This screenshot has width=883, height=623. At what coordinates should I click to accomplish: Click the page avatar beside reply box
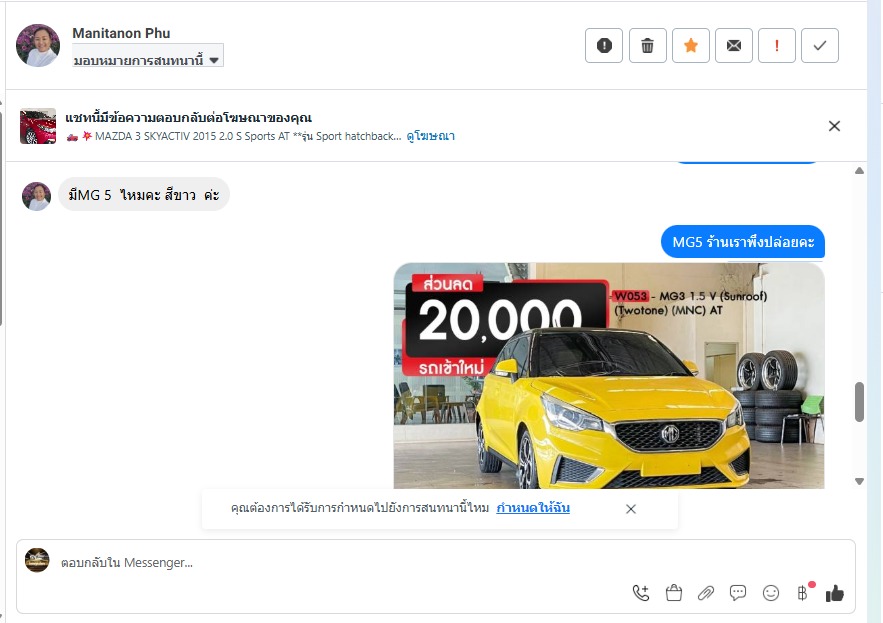[x=37, y=560]
